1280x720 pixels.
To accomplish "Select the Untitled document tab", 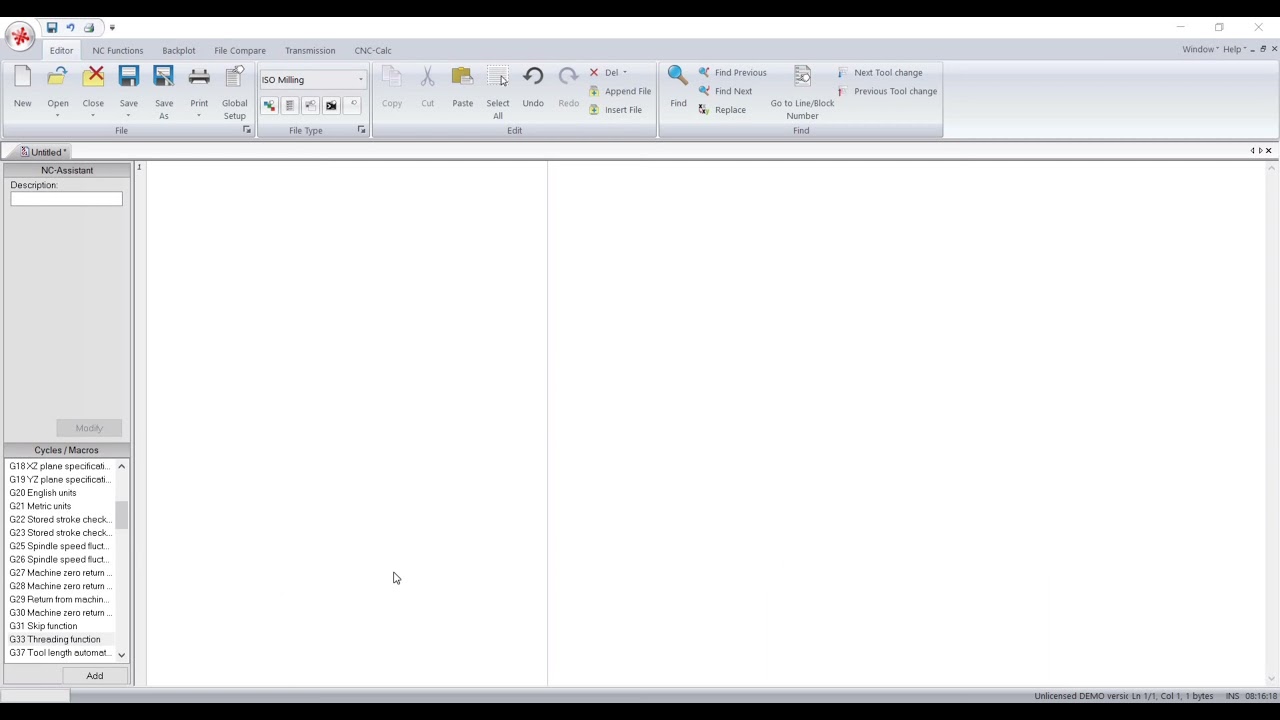I will pyautogui.click(x=44, y=152).
